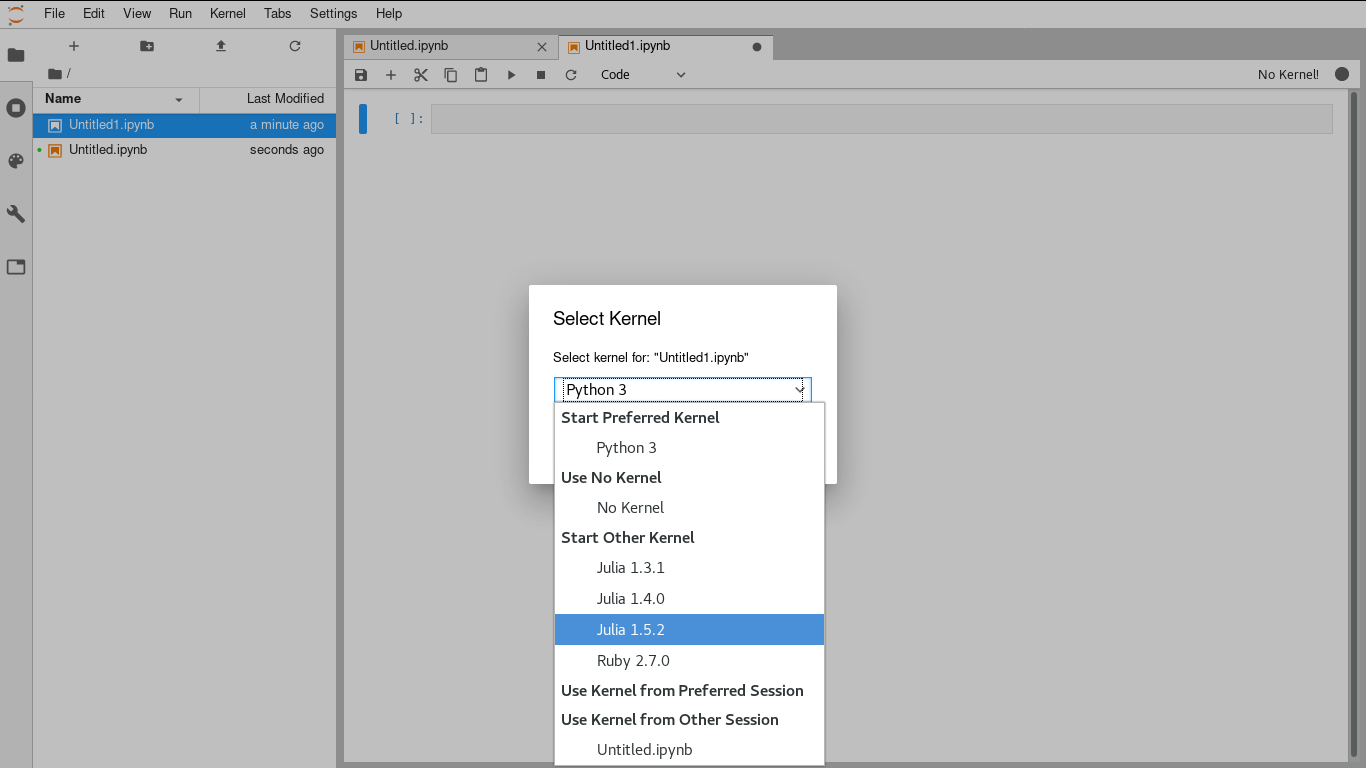Image resolution: width=1366 pixels, height=768 pixels.
Task: Choose the Untitled.ipynb session kernel
Action: pos(644,749)
